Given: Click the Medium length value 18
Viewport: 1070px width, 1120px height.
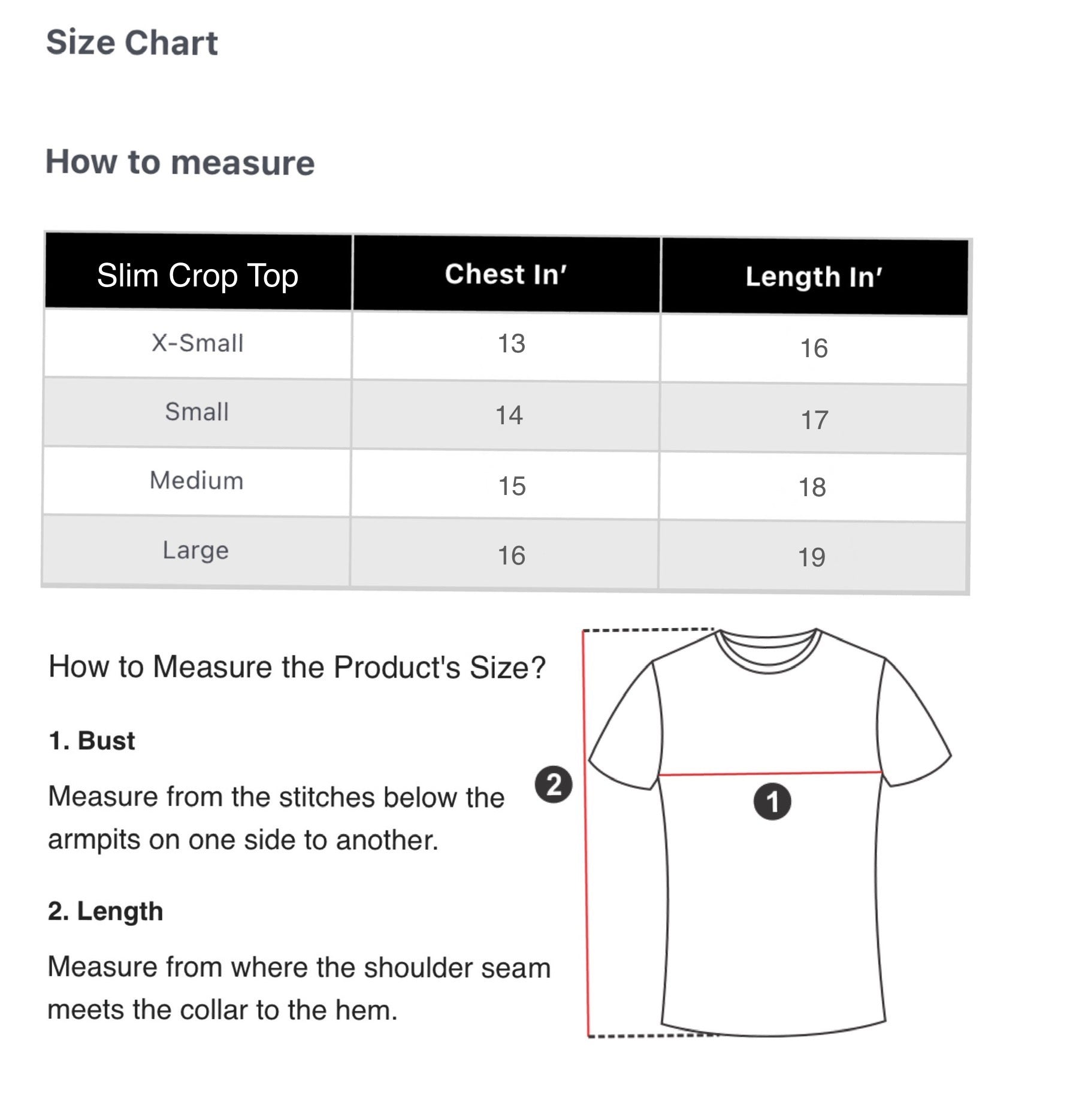Looking at the screenshot, I should click(x=812, y=487).
